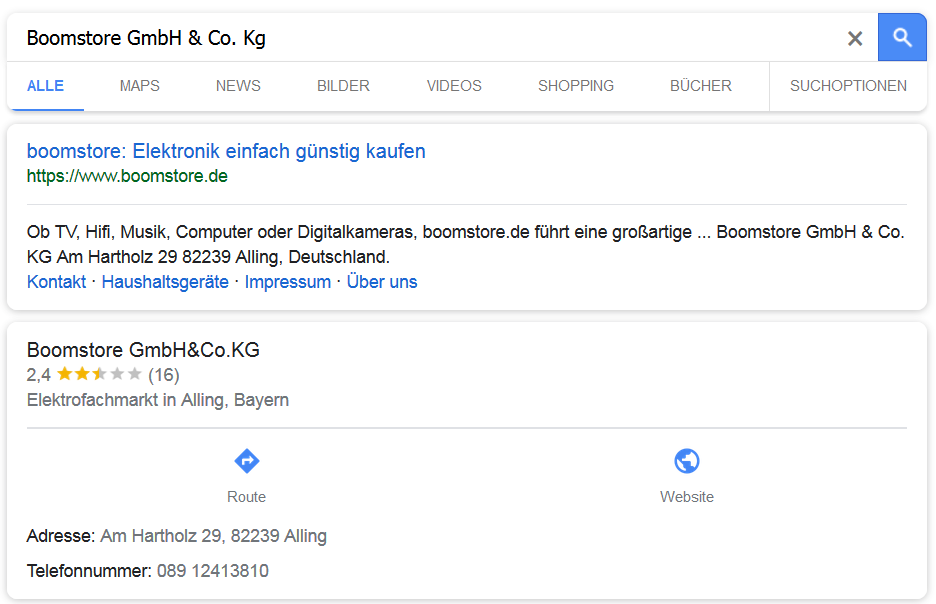The width and height of the screenshot is (936, 604).
Task: Open the Über uns sitelink
Action: (382, 282)
